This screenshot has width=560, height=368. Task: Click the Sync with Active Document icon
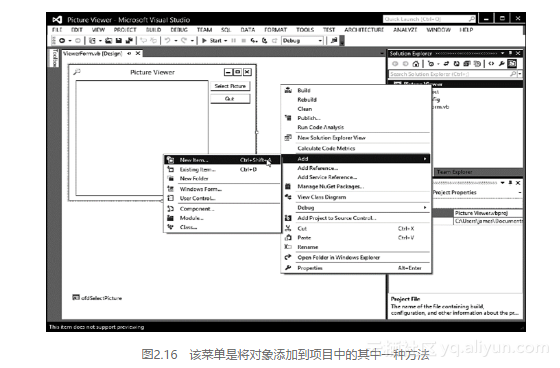click(x=446, y=64)
